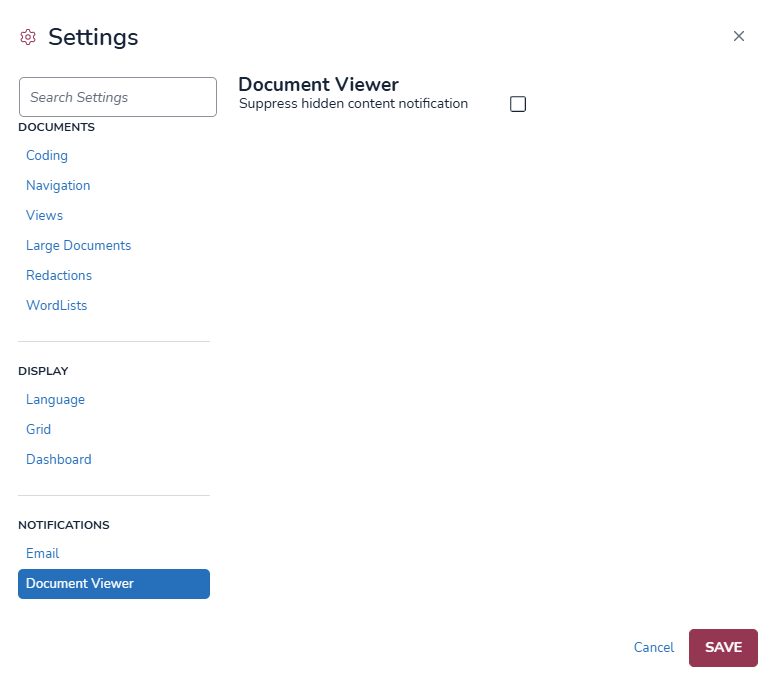773x683 pixels.
Task: Go to Dashboard display settings
Action: (58, 459)
